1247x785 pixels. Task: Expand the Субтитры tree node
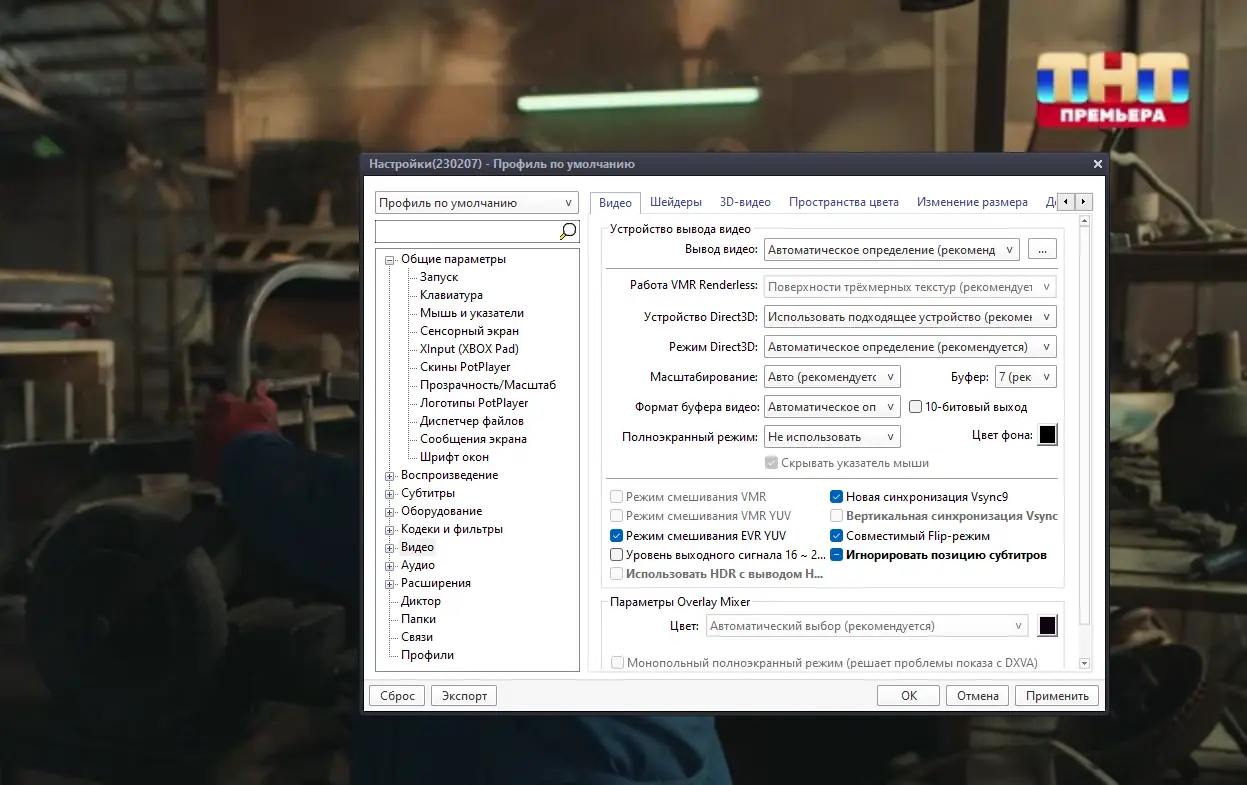click(390, 493)
